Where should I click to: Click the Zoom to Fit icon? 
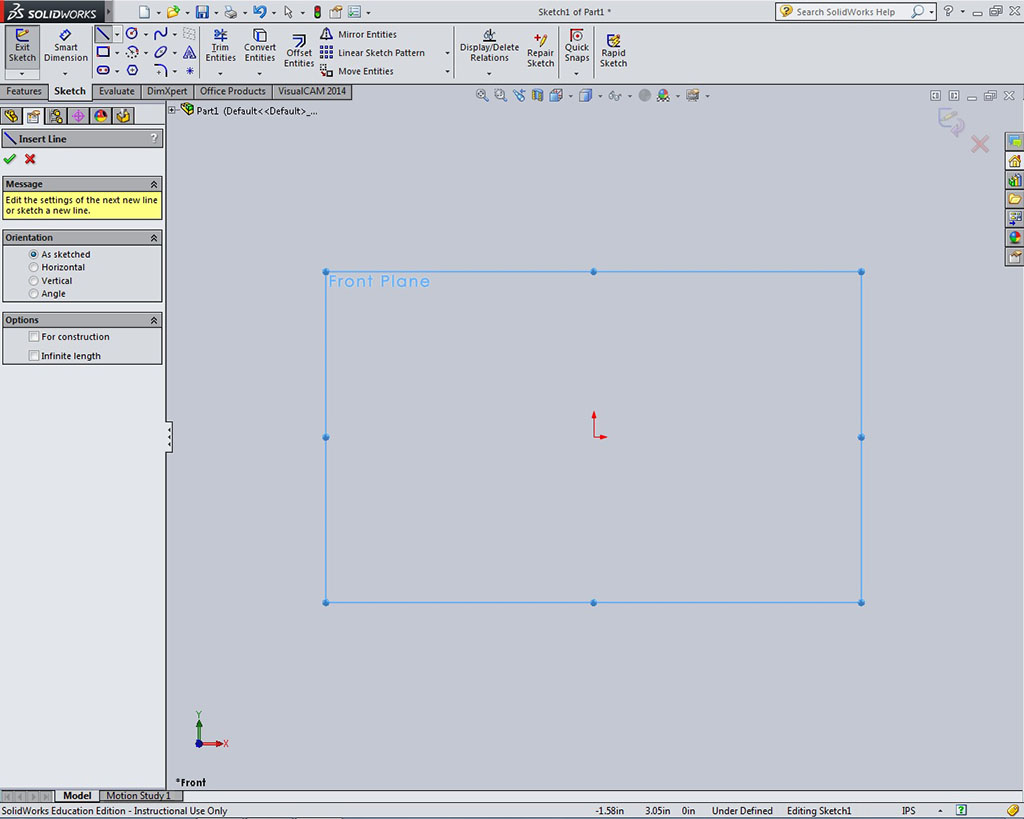[482, 96]
